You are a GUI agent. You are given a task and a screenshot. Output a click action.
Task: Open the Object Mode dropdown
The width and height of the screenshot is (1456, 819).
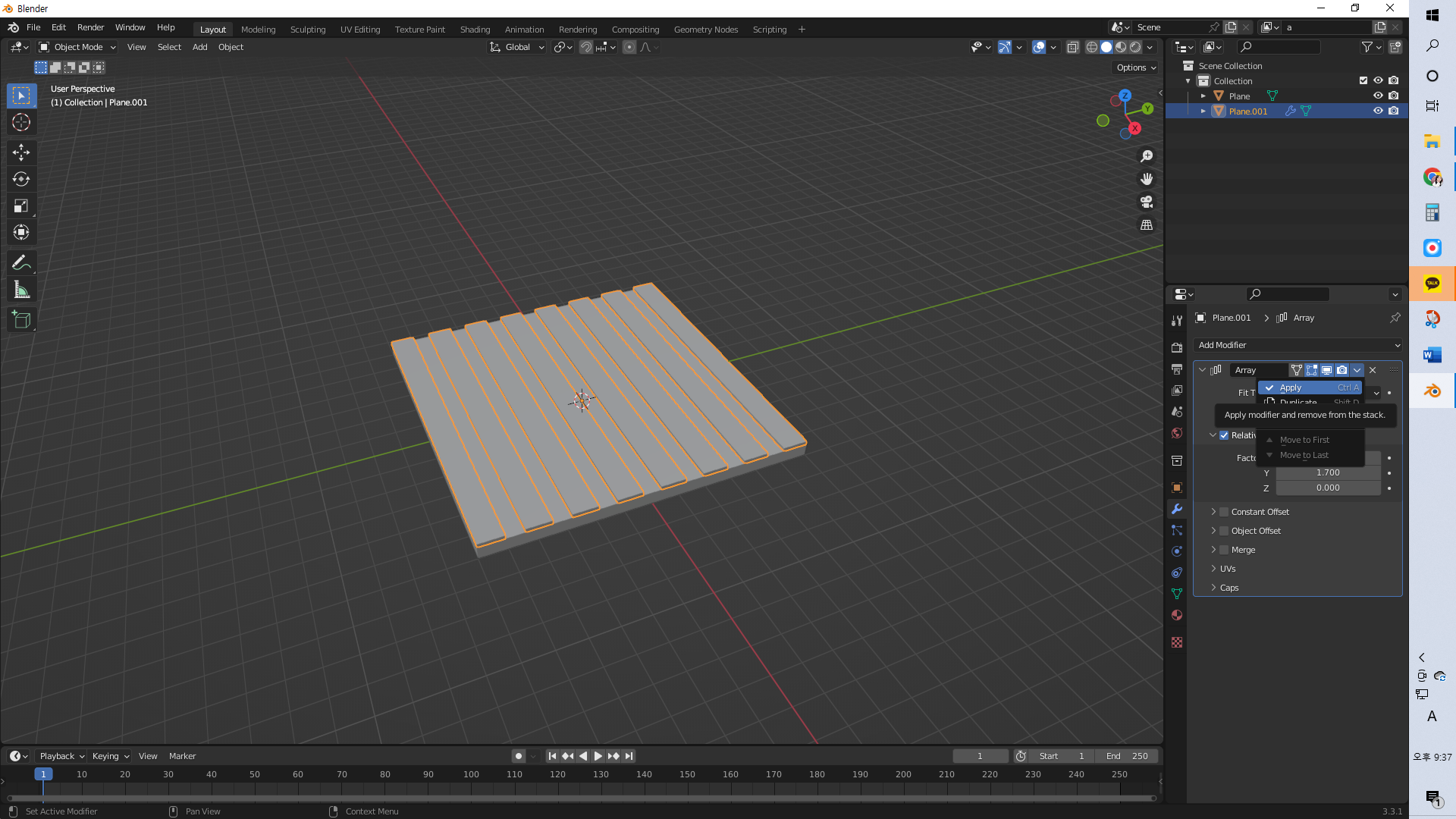point(77,47)
